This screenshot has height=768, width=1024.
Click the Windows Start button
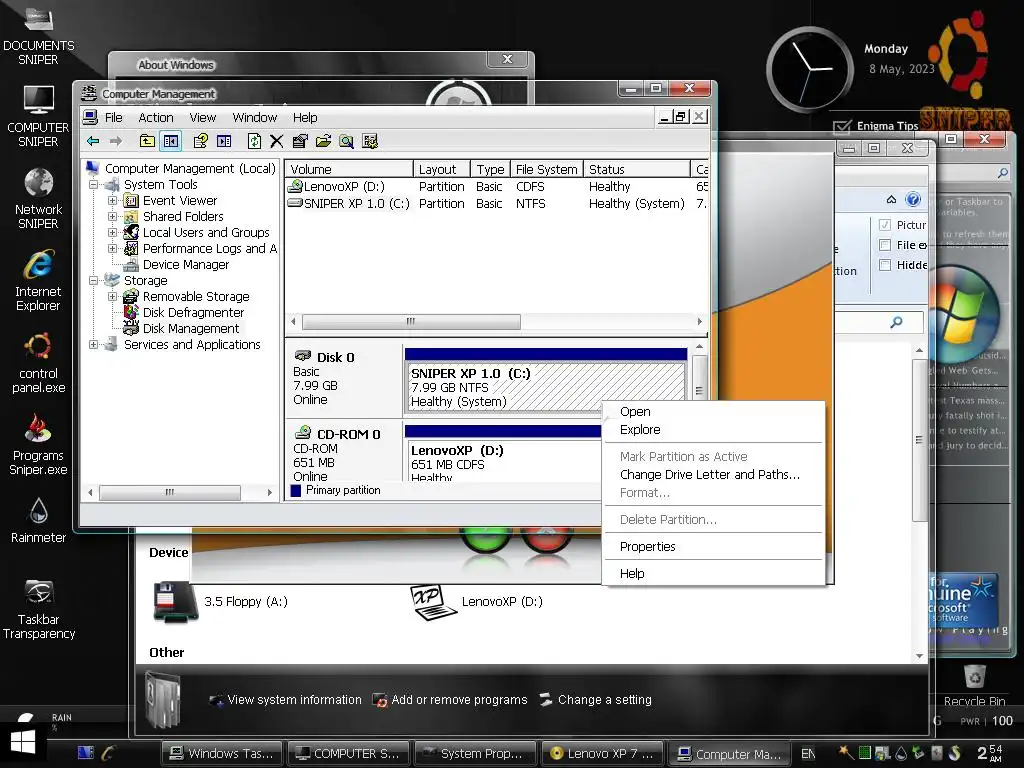click(23, 742)
